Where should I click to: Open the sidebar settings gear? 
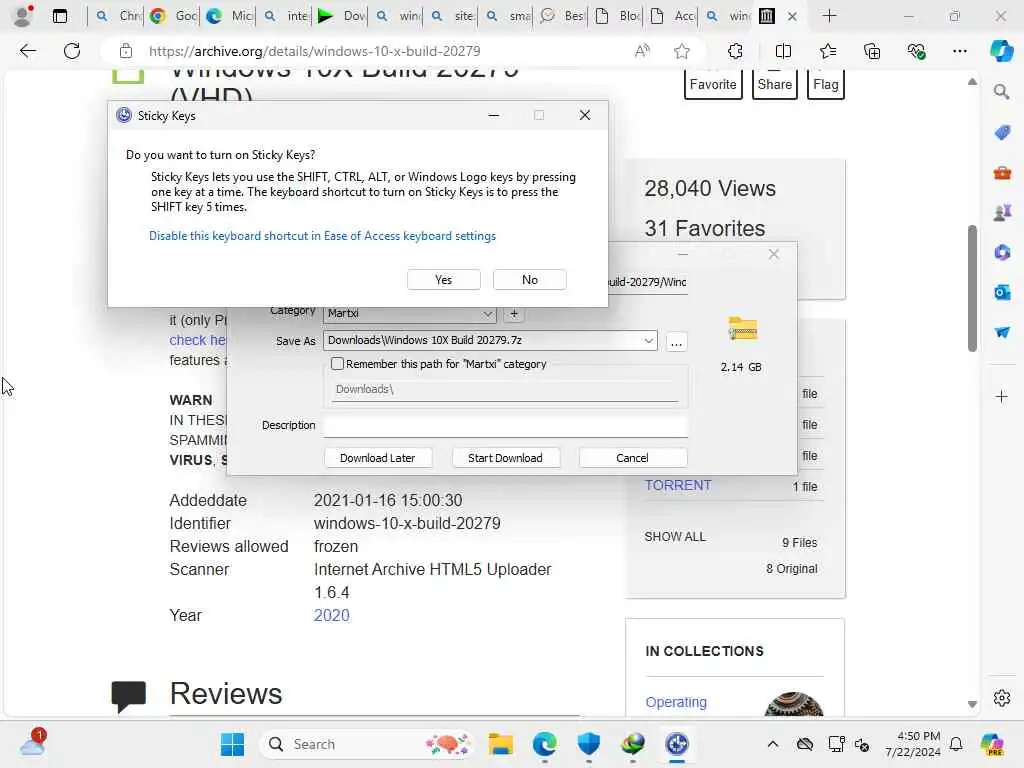pos(1002,698)
